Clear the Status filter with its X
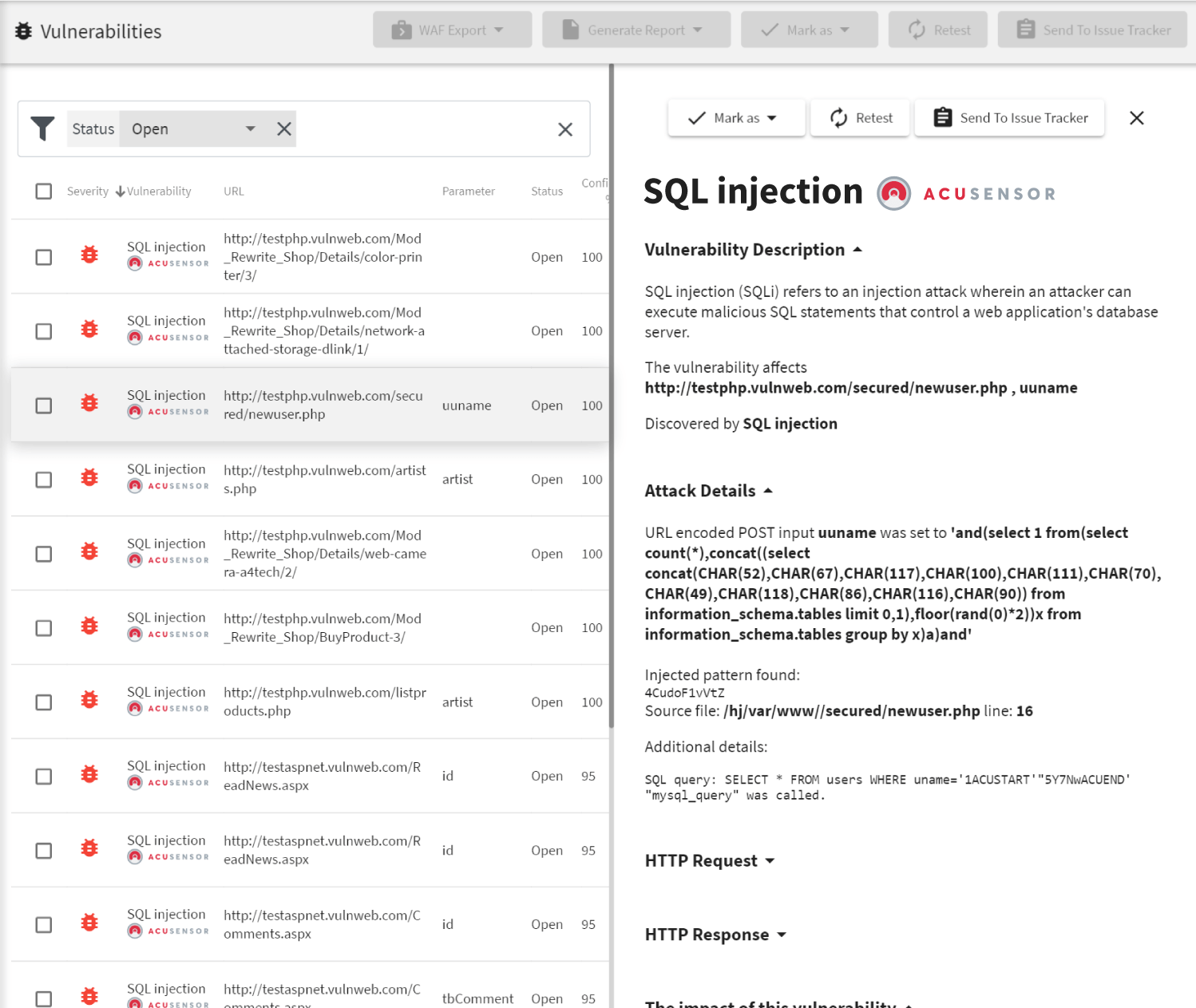 (283, 128)
